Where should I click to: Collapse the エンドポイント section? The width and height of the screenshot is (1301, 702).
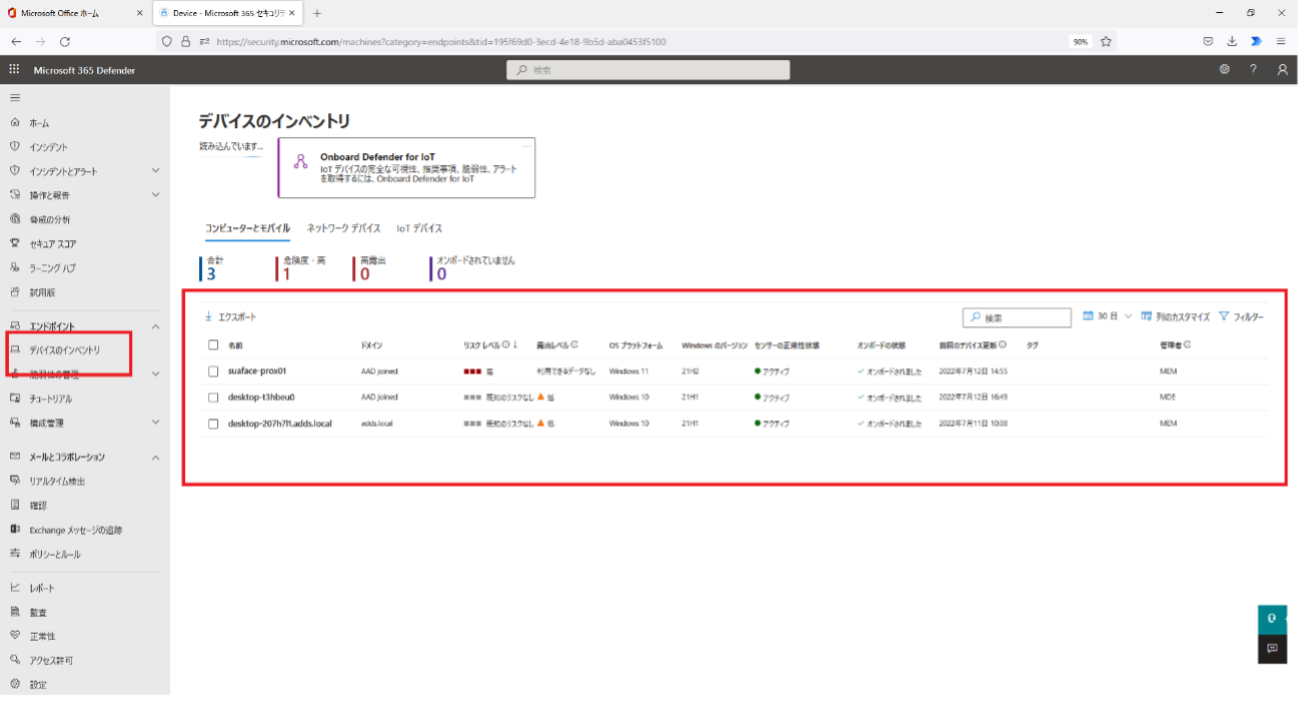155,327
